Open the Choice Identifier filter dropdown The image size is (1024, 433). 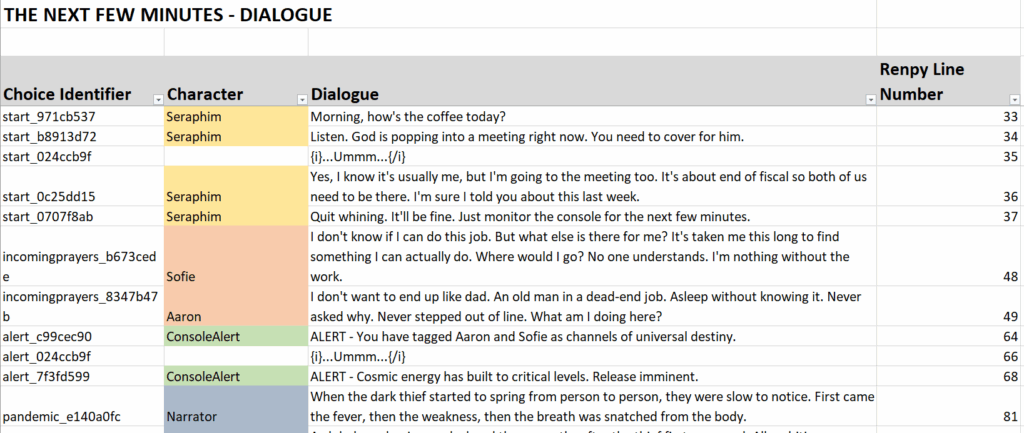click(x=155, y=98)
